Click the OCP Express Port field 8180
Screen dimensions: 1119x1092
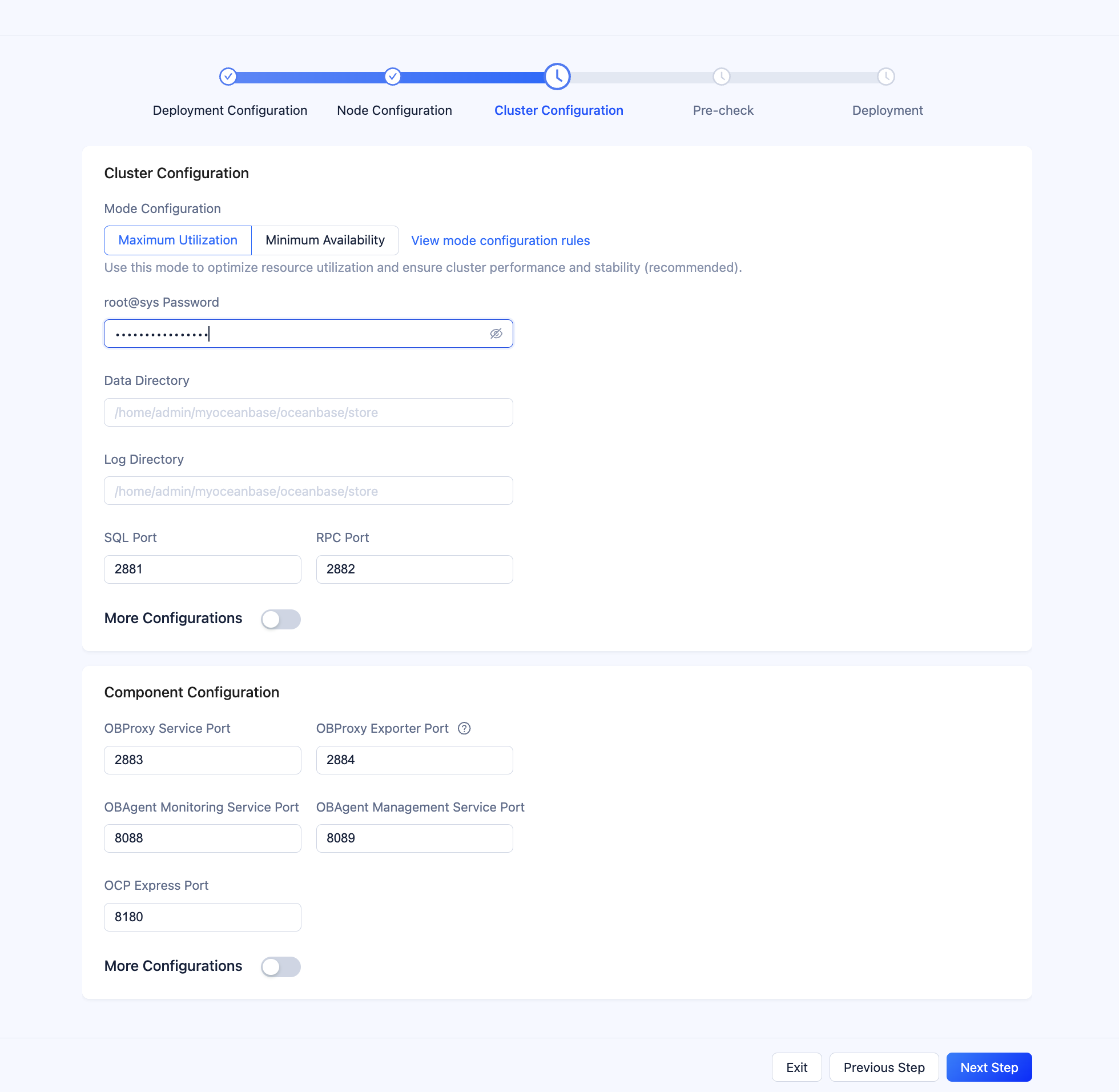tap(202, 917)
